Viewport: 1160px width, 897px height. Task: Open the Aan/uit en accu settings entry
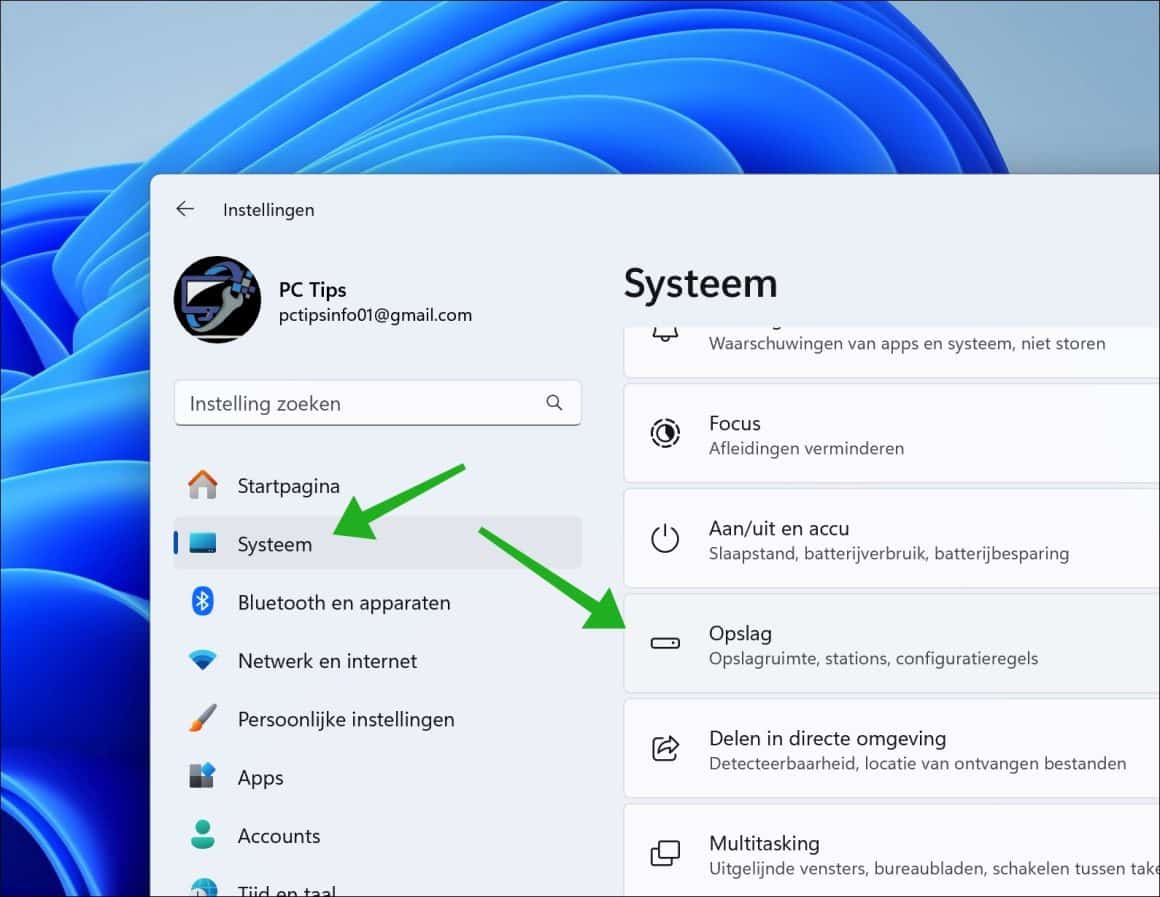point(850,538)
